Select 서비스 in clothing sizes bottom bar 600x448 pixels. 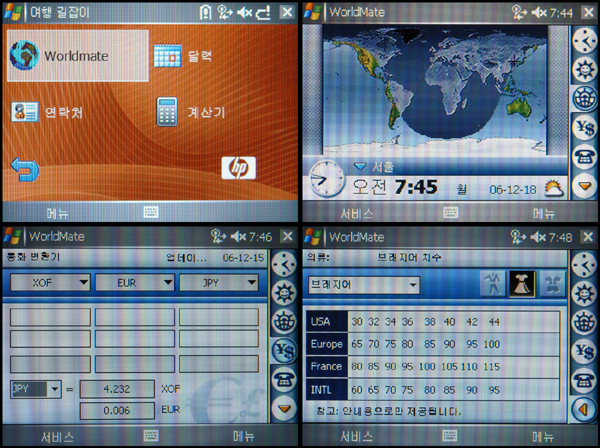point(357,437)
